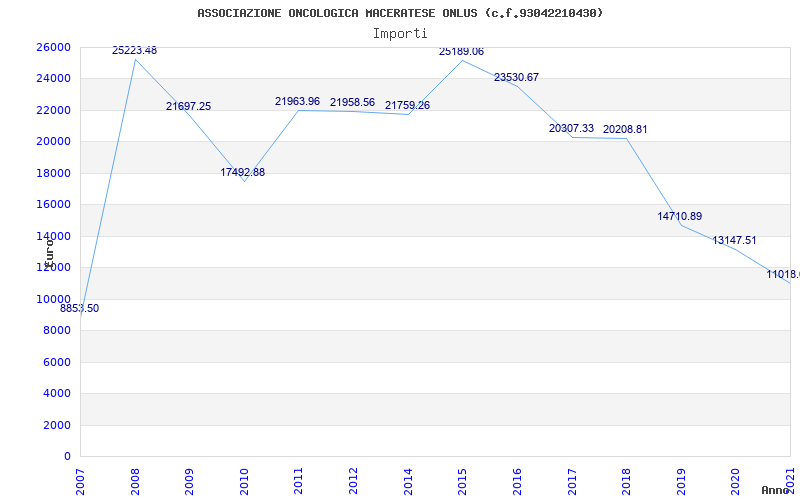
Task: Select the 8853.50 data label
Action: click(x=80, y=308)
